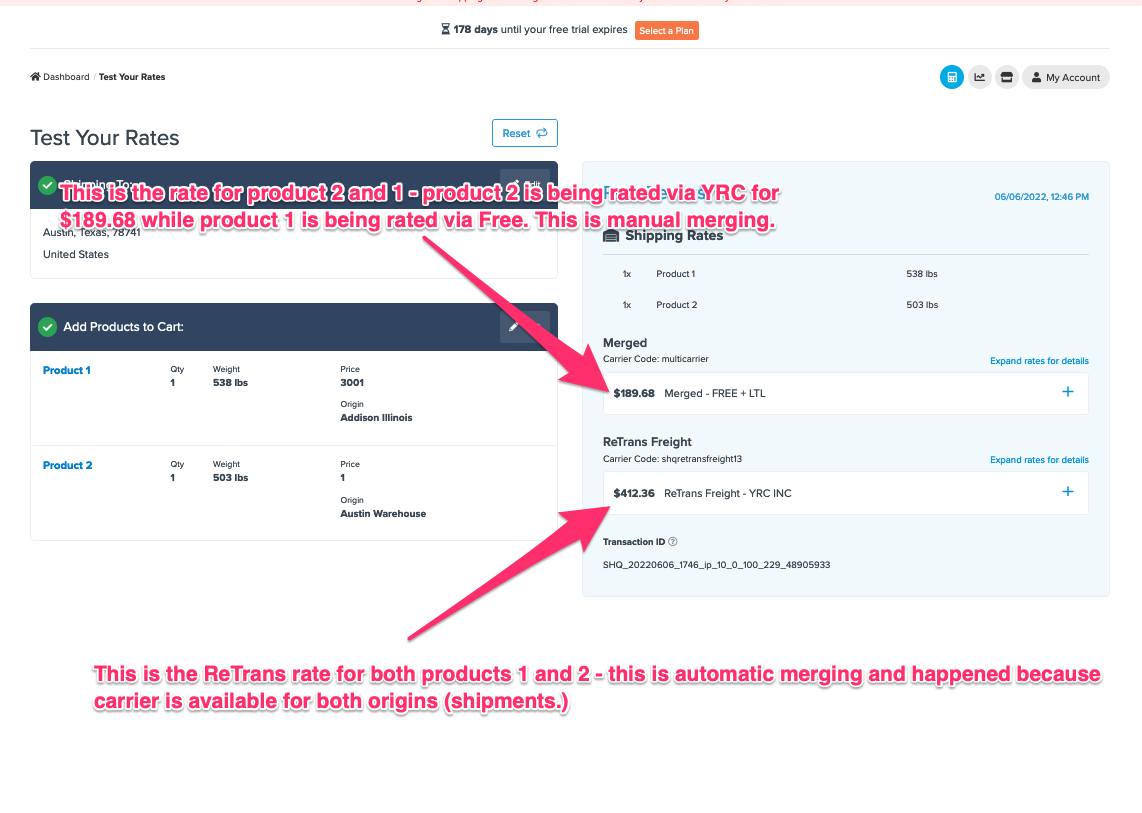The height and width of the screenshot is (813, 1142).
Task: Click the Shipping Rates warehouse icon
Action: point(611,236)
